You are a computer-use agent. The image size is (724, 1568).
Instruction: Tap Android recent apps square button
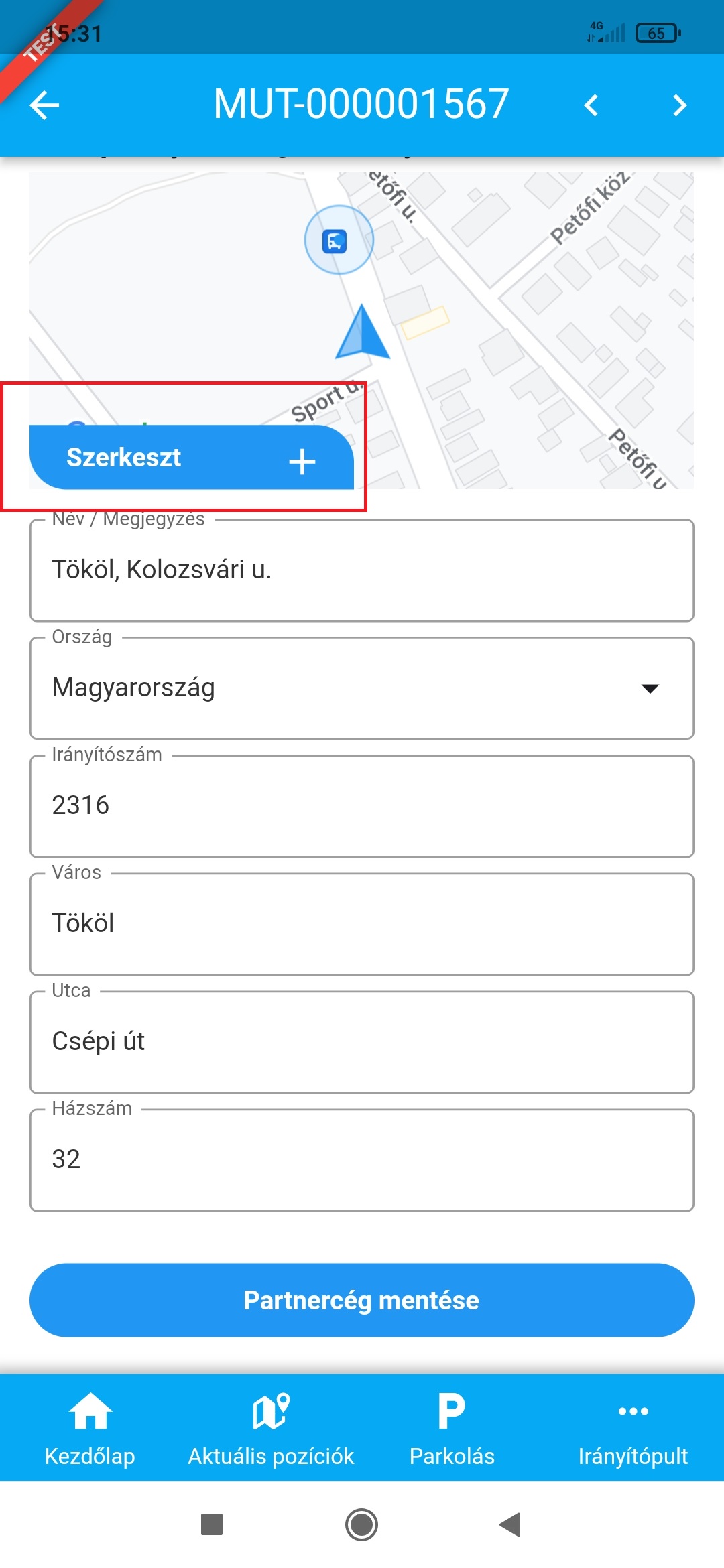pyautogui.click(x=212, y=1524)
